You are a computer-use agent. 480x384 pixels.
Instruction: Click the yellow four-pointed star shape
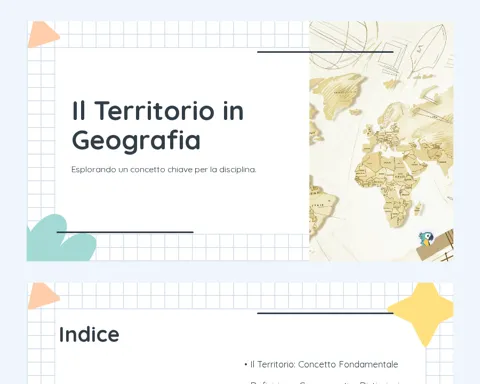pyautogui.click(x=422, y=314)
